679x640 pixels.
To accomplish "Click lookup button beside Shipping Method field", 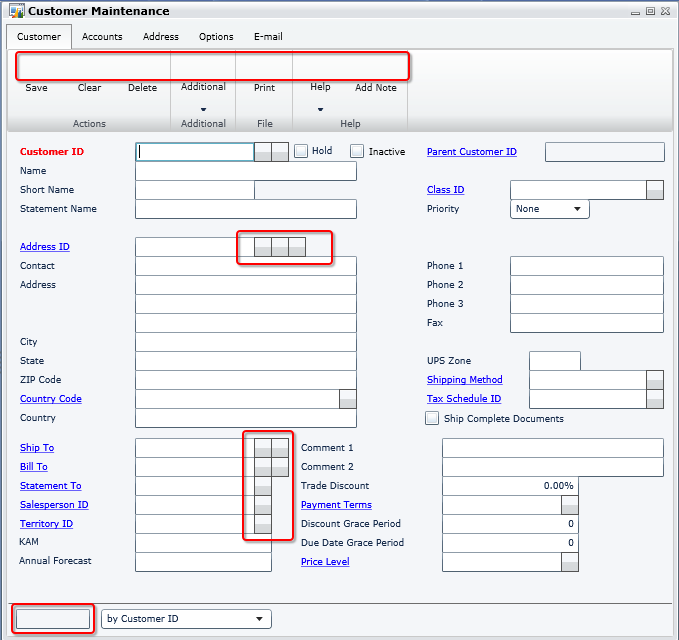I will coord(655,380).
